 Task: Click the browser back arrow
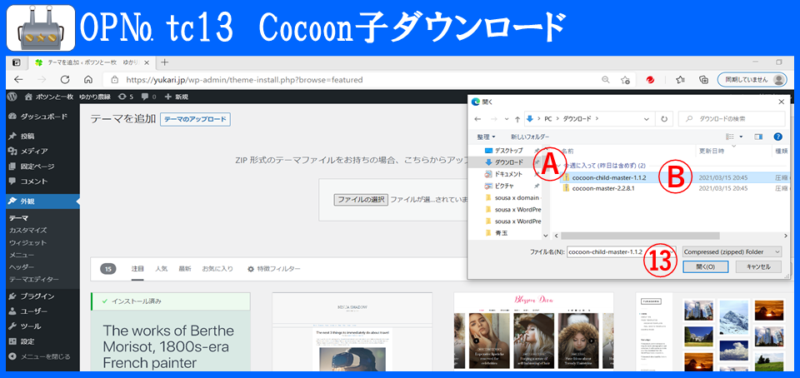click(18, 80)
